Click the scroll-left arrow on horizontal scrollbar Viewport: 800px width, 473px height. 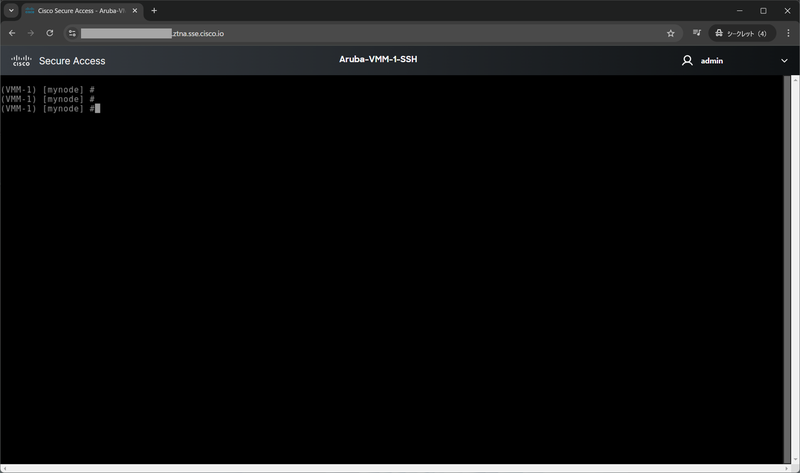click(4, 468)
